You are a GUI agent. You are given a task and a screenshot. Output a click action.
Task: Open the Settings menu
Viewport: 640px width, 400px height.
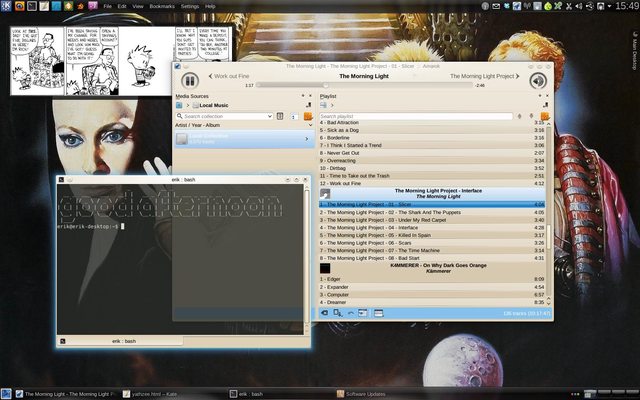coord(190,6)
